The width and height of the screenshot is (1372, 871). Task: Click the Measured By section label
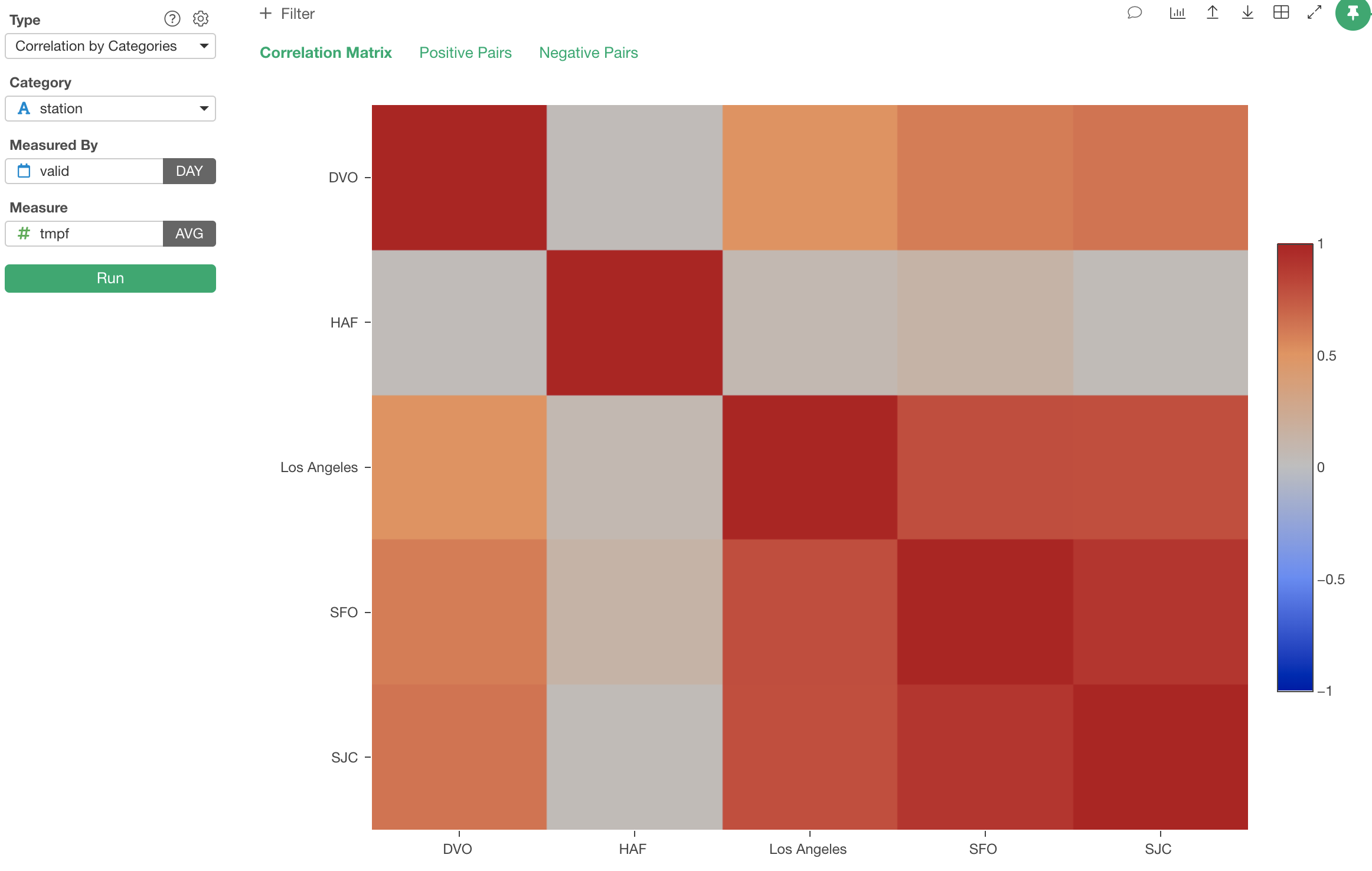tap(54, 145)
